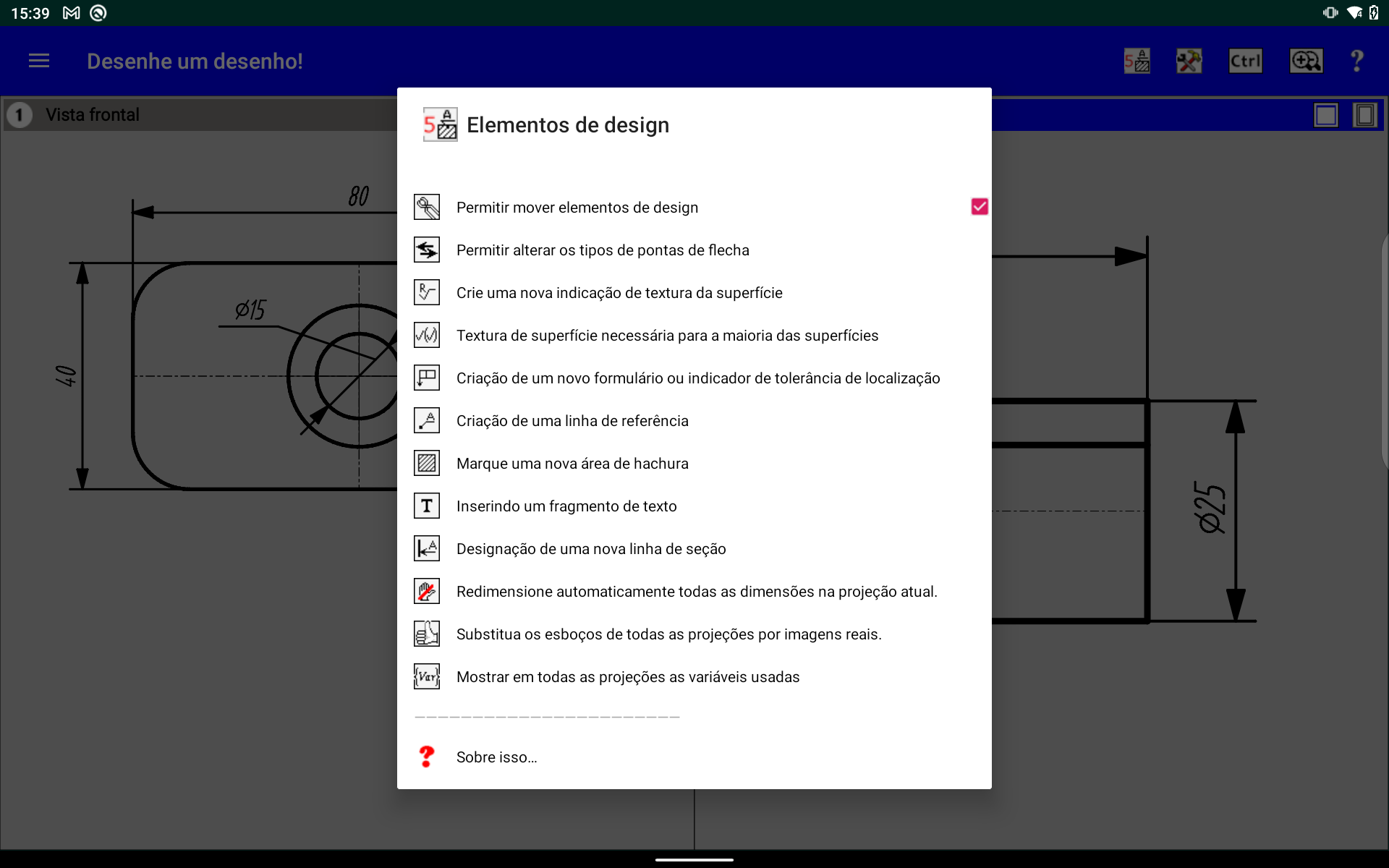Select 'Permitir alterar os tipos de pontas de flecha'

[x=603, y=250]
